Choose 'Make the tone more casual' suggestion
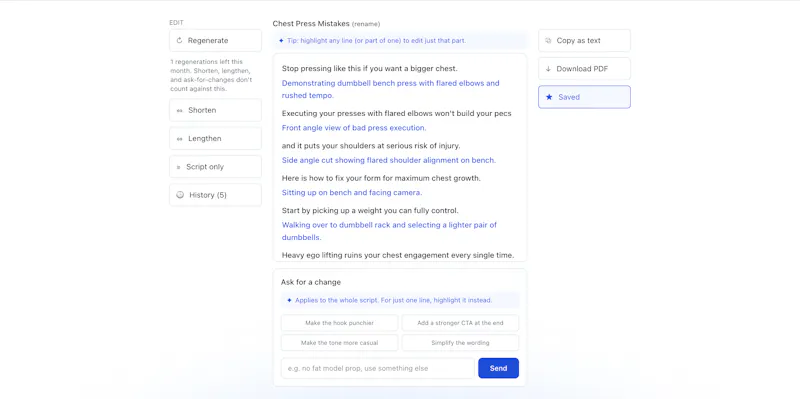The image size is (800, 399). tap(339, 343)
